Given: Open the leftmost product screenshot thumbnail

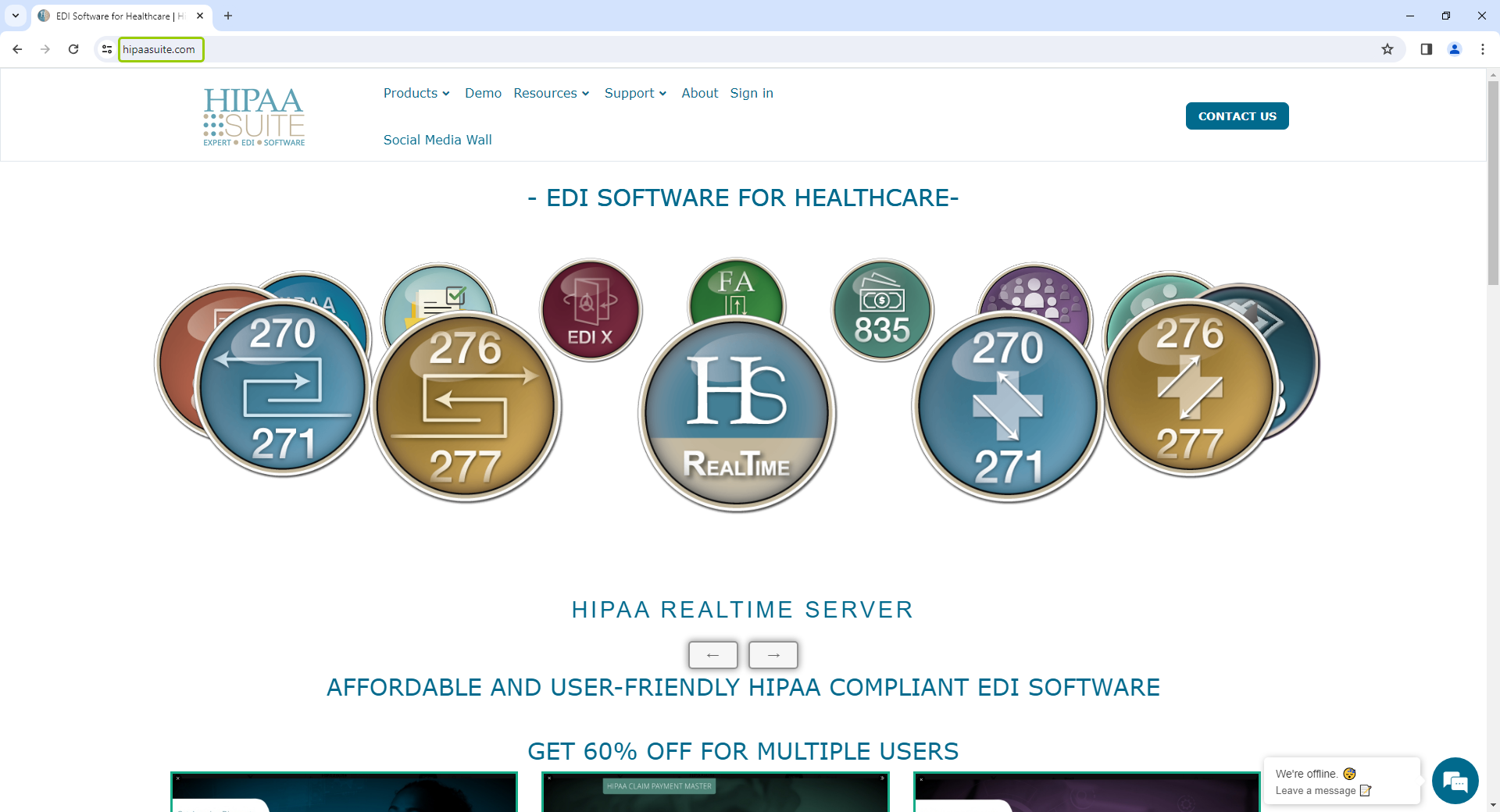Looking at the screenshot, I should tap(344, 792).
